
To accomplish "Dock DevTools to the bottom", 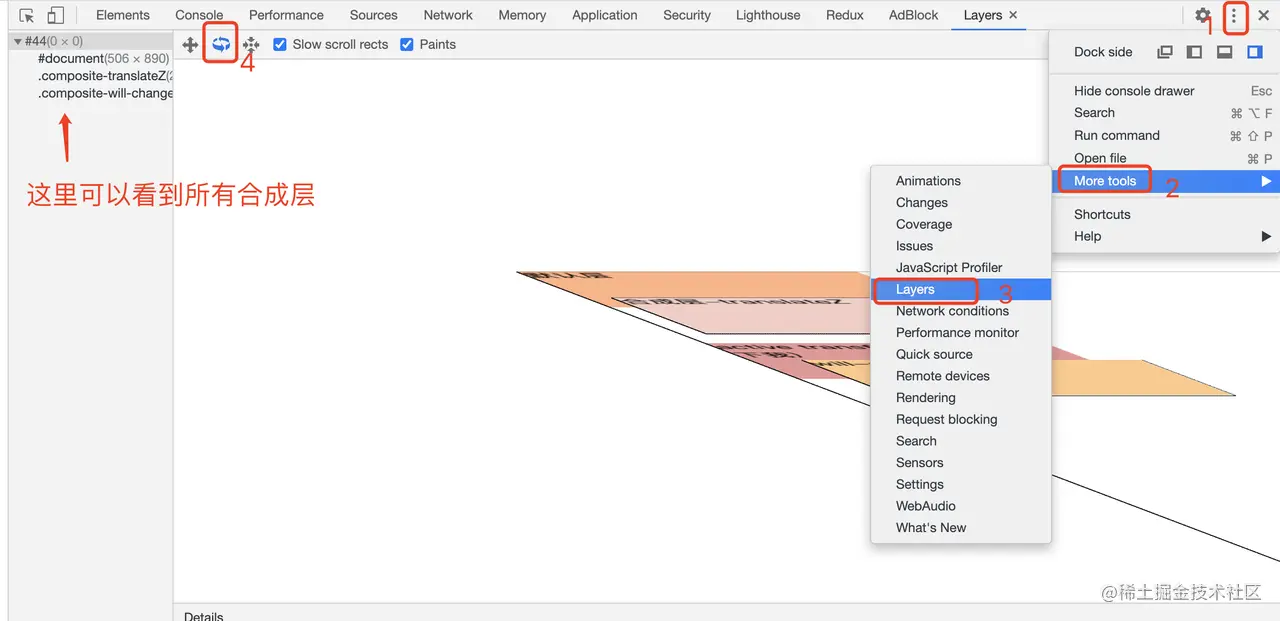I will pos(1224,52).
